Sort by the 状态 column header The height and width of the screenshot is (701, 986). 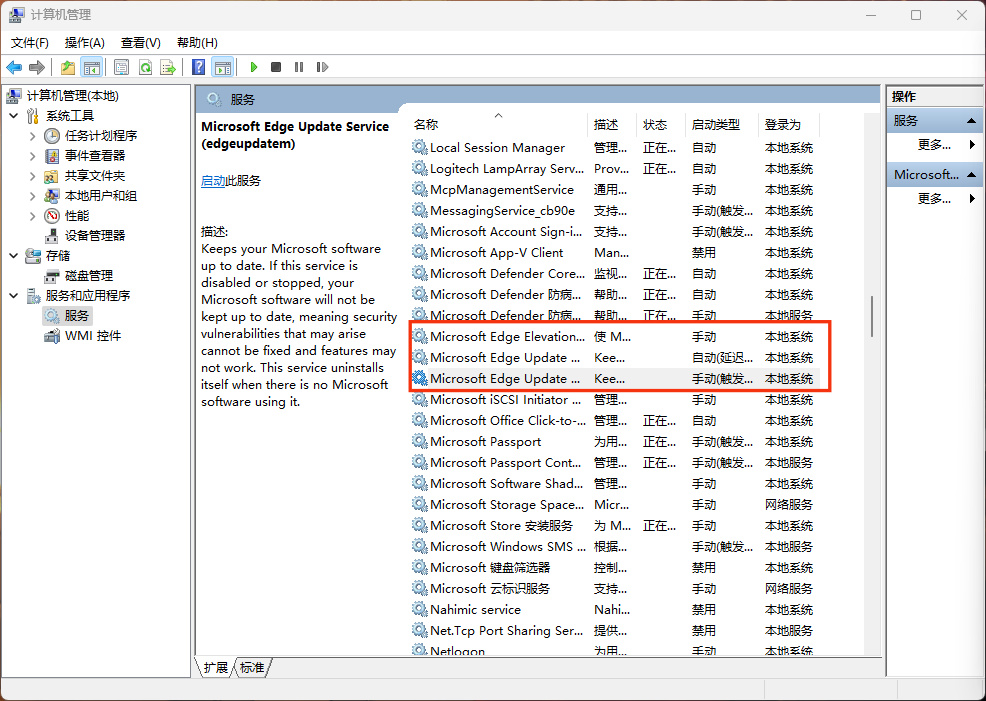661,124
